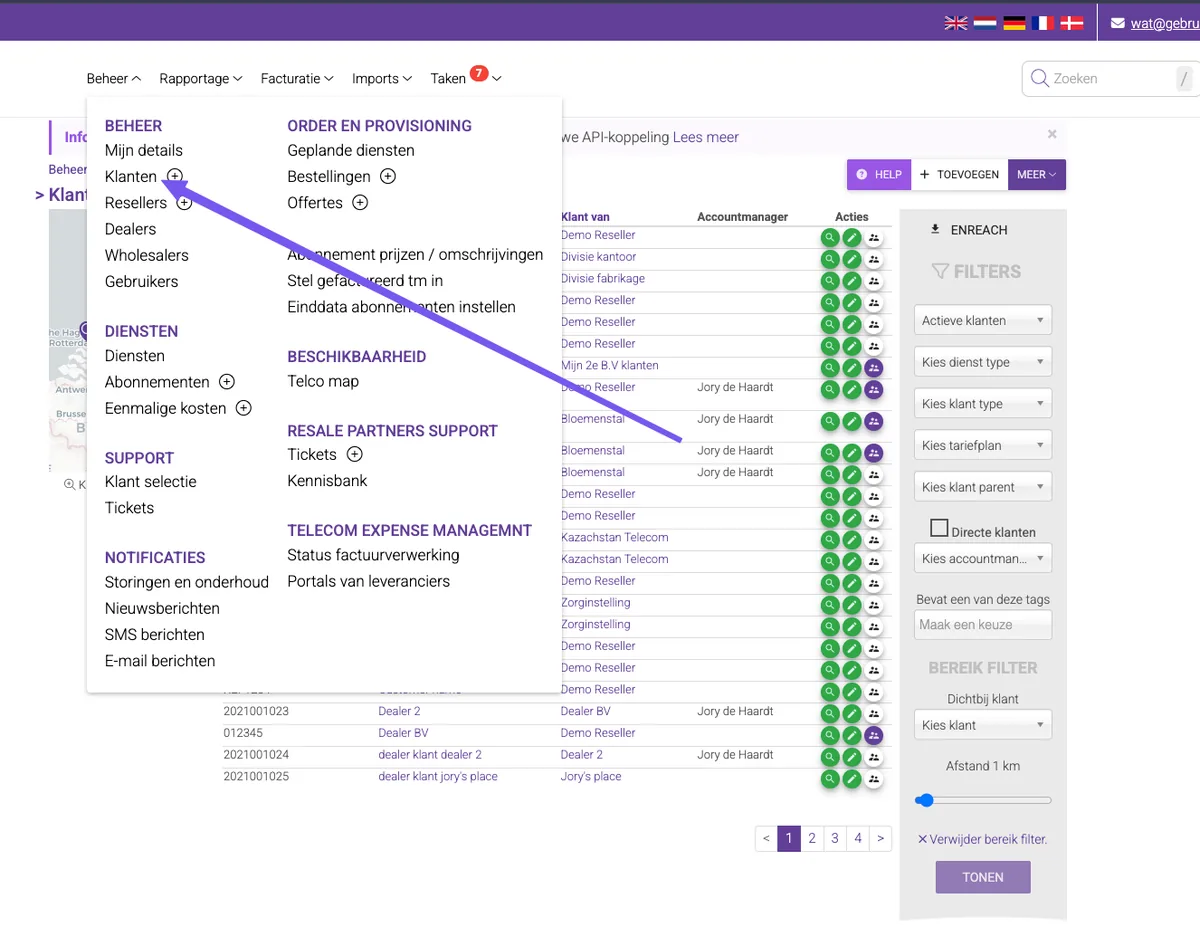Pick the French flag language
Viewport: 1200px width, 946px height.
click(x=1043, y=23)
